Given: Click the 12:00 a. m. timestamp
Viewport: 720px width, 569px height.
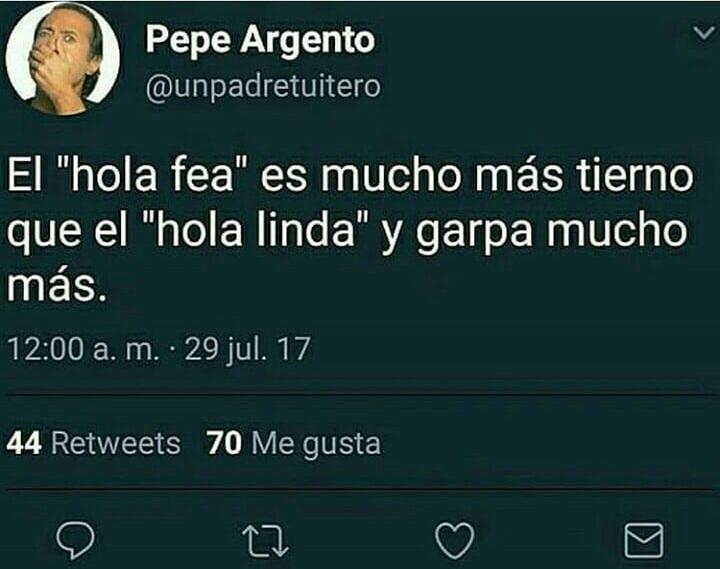Looking at the screenshot, I should pyautogui.click(x=84, y=349).
